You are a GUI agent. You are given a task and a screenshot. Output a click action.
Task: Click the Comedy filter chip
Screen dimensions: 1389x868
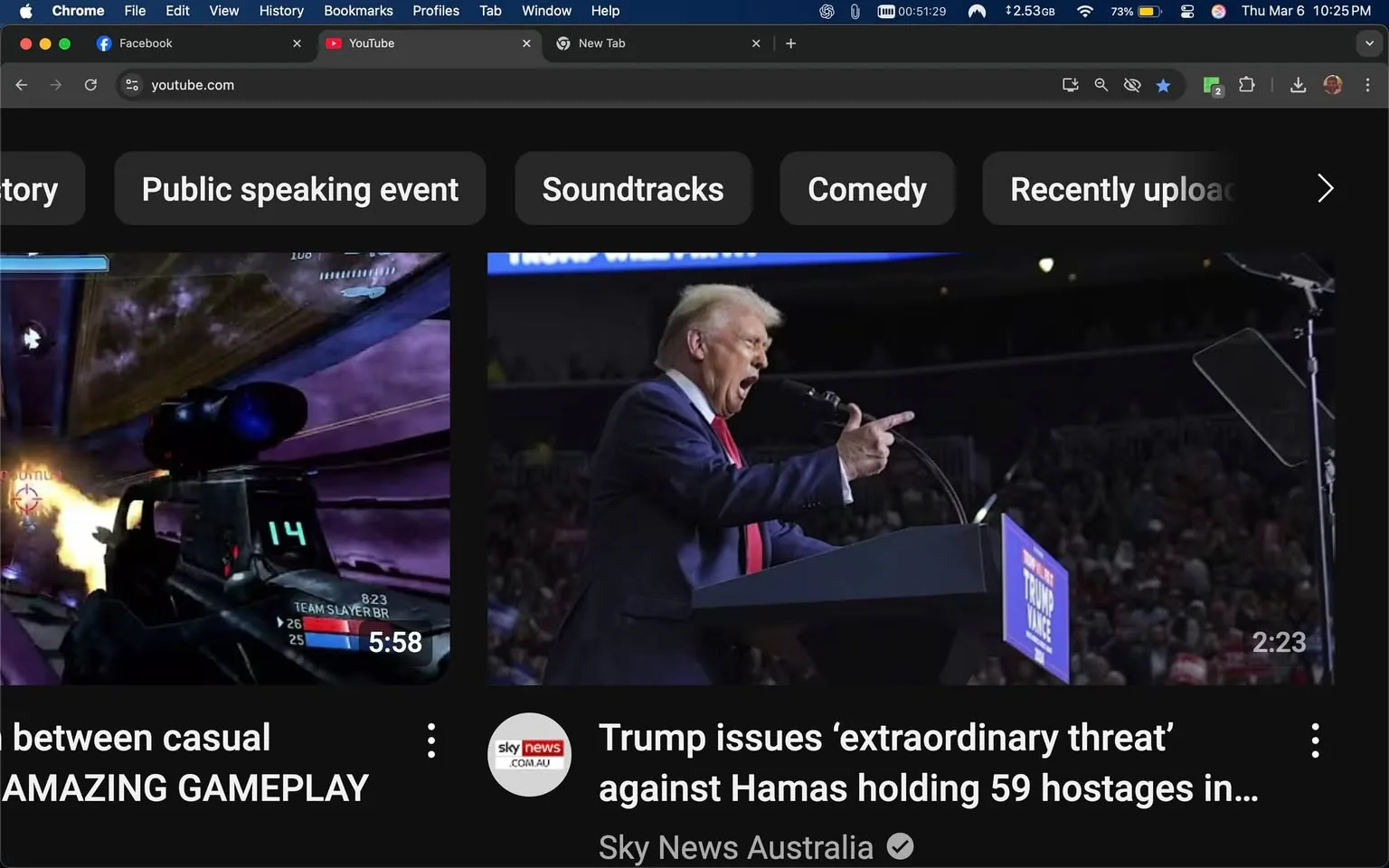(x=866, y=188)
